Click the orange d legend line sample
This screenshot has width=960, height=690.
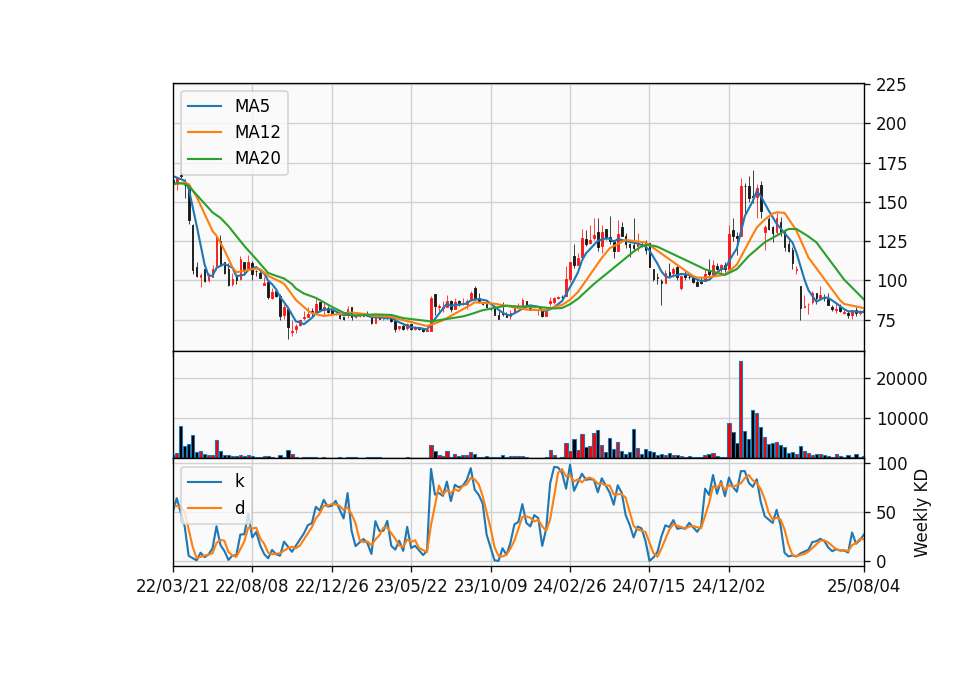[204, 508]
